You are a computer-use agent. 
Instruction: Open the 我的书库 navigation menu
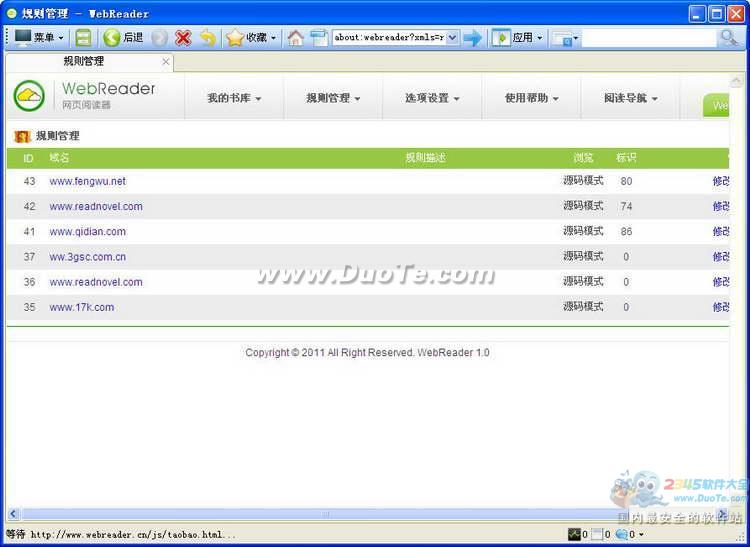234,98
